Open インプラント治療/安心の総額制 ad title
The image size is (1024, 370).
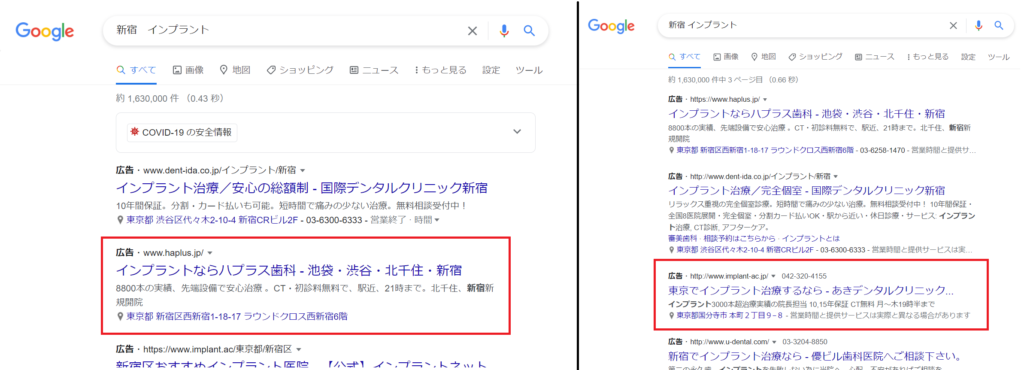coord(302,188)
